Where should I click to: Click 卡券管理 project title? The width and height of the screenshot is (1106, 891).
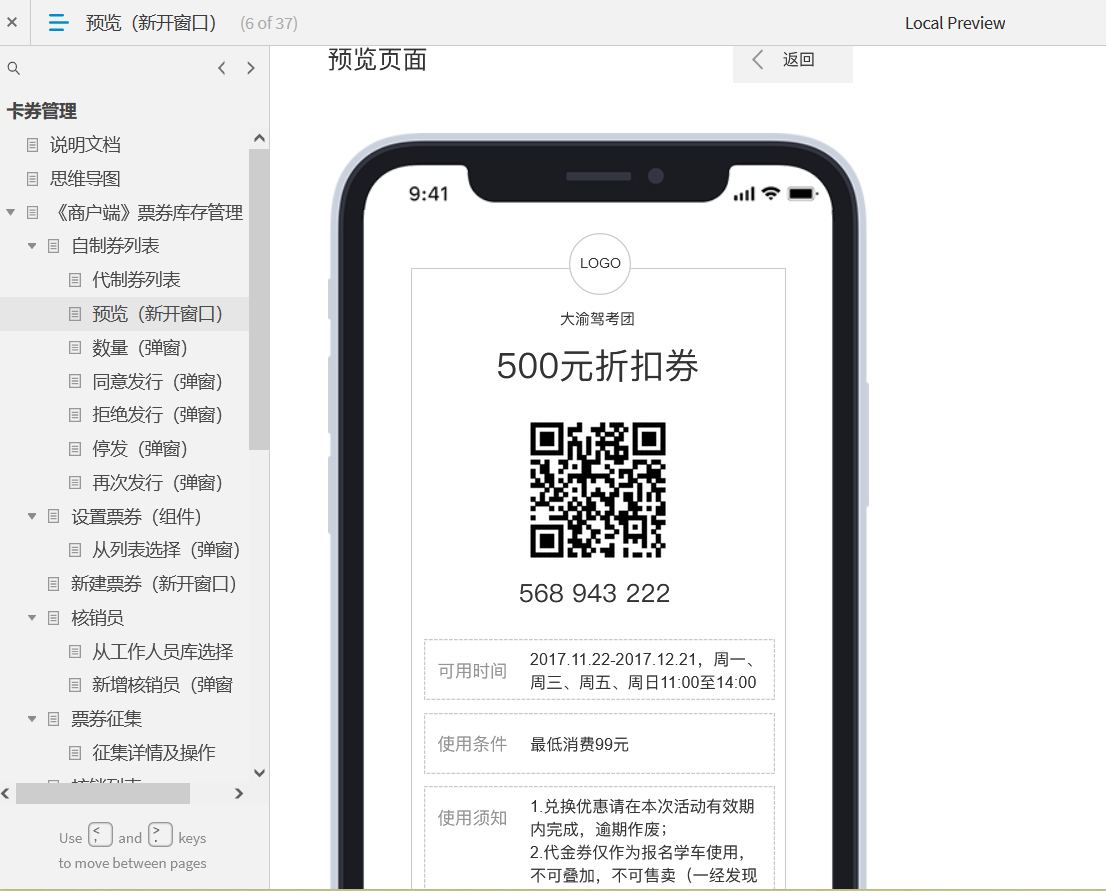(42, 111)
